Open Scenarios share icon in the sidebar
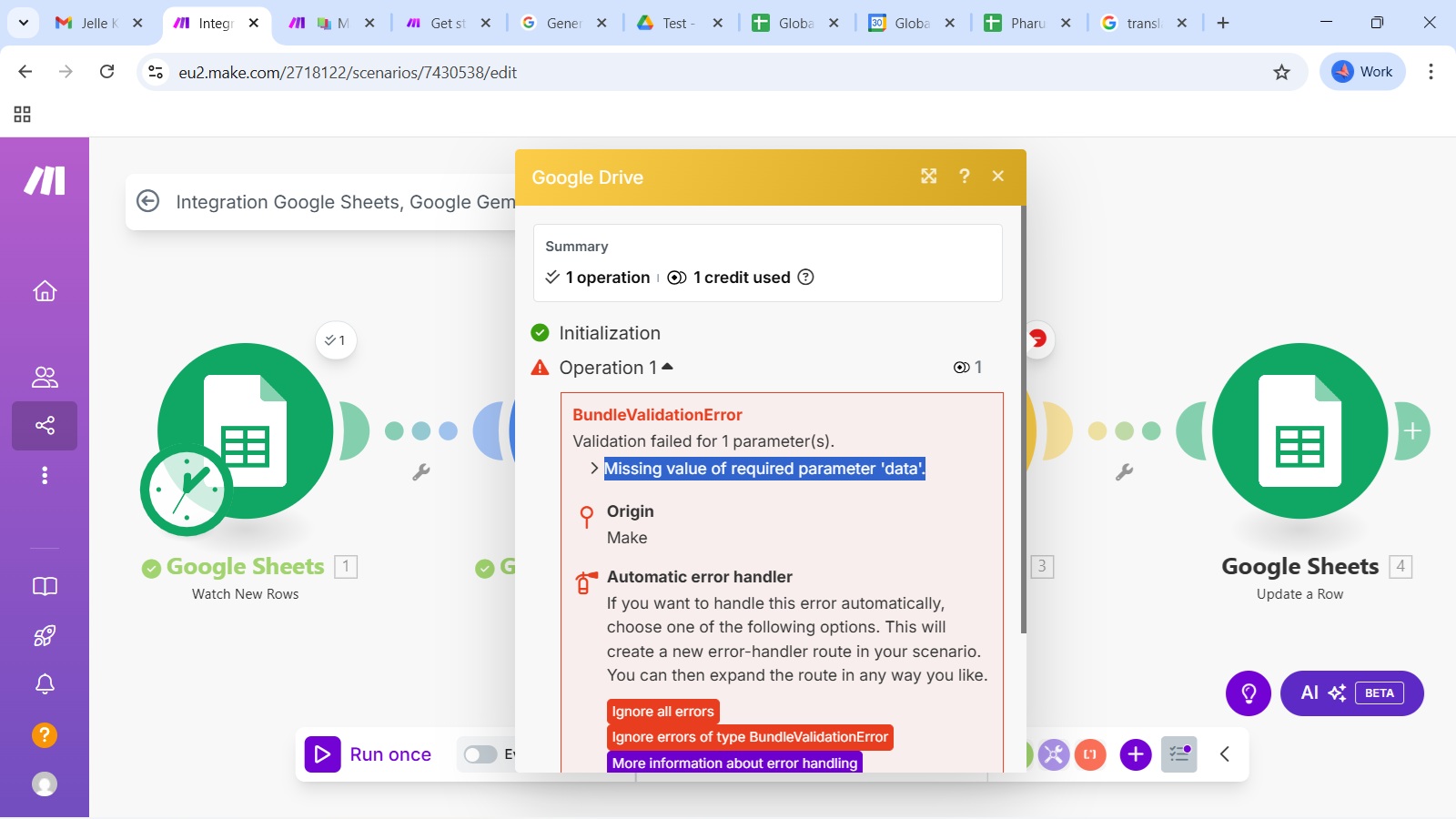 pyautogui.click(x=45, y=425)
